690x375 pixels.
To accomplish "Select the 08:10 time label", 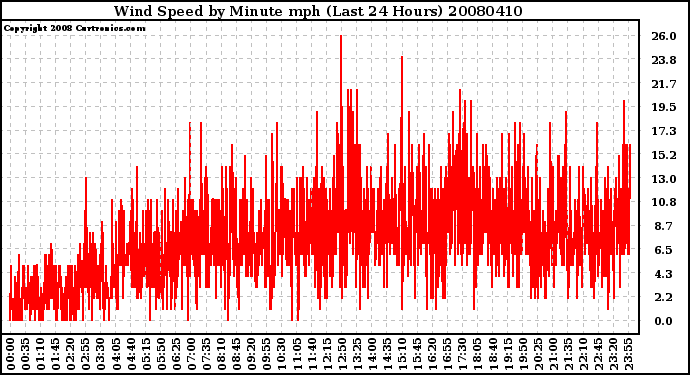I will pyautogui.click(x=221, y=354).
